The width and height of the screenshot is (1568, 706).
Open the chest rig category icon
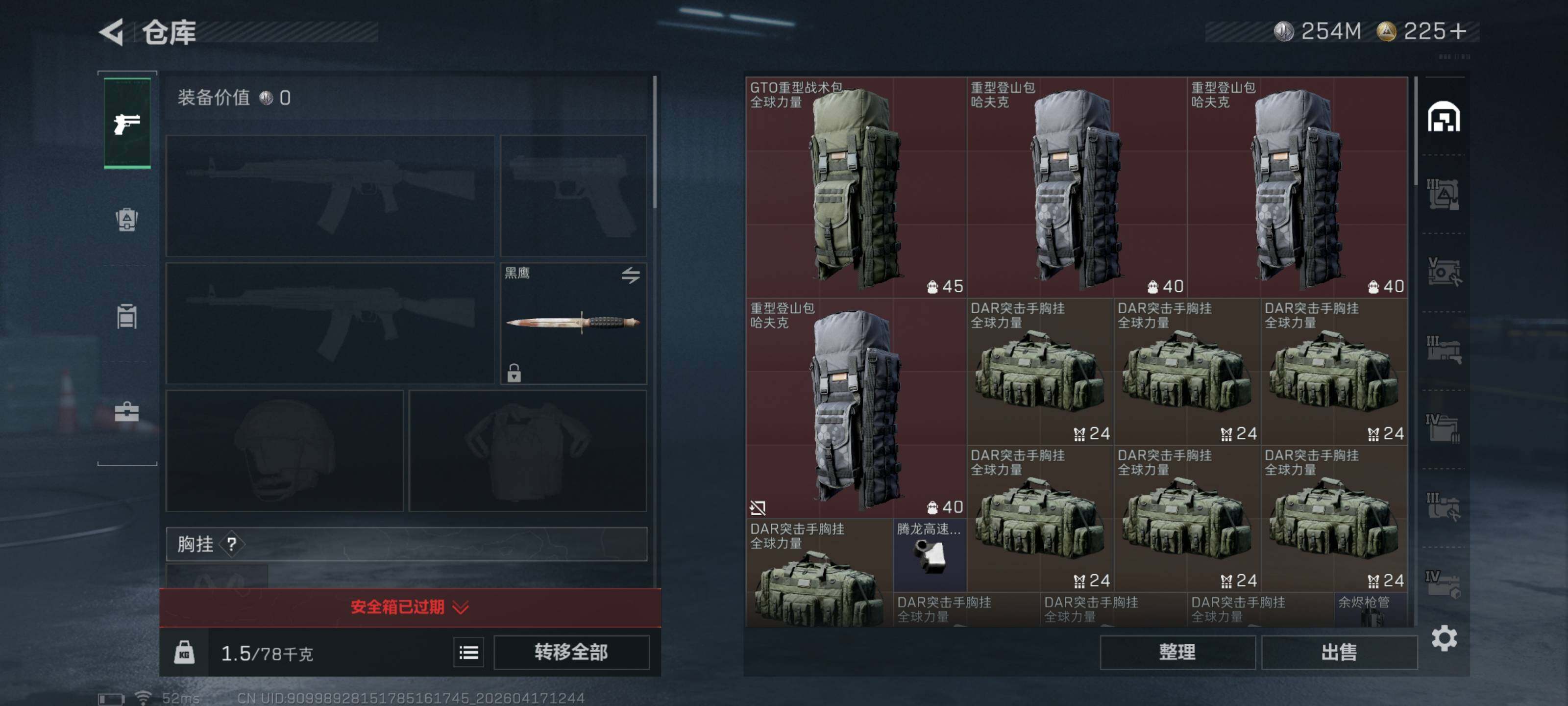click(x=126, y=316)
